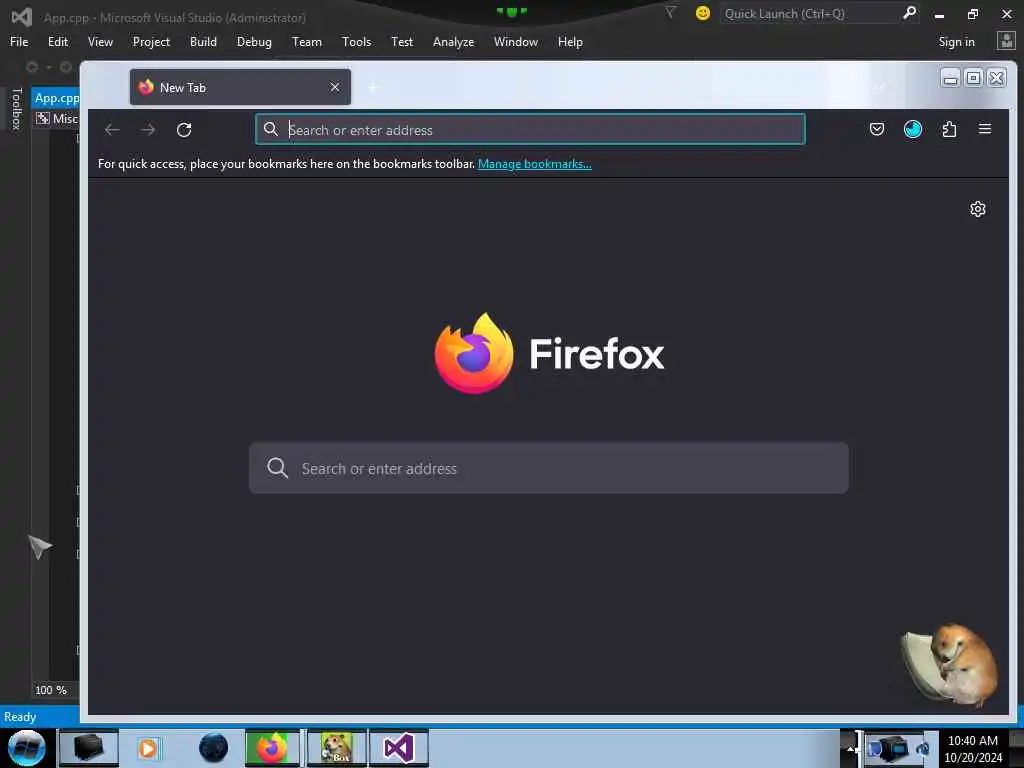Image resolution: width=1024 pixels, height=768 pixels.
Task: Click the hamster image on the desktop
Action: 950,665
